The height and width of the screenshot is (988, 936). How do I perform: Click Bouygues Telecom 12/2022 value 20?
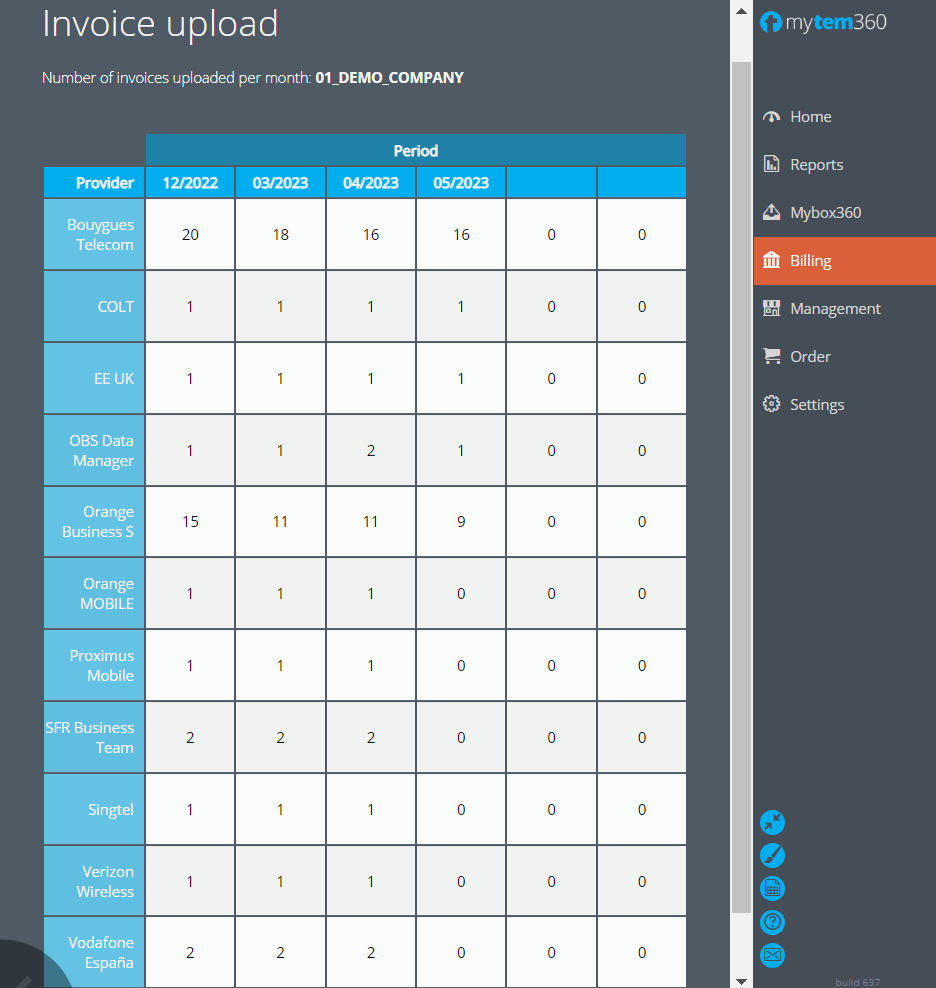click(x=190, y=234)
